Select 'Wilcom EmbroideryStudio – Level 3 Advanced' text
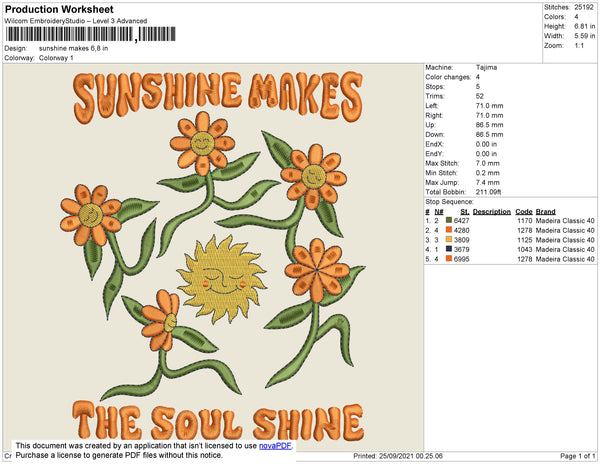Image resolution: width=600 pixels, height=464 pixels. (x=76, y=21)
